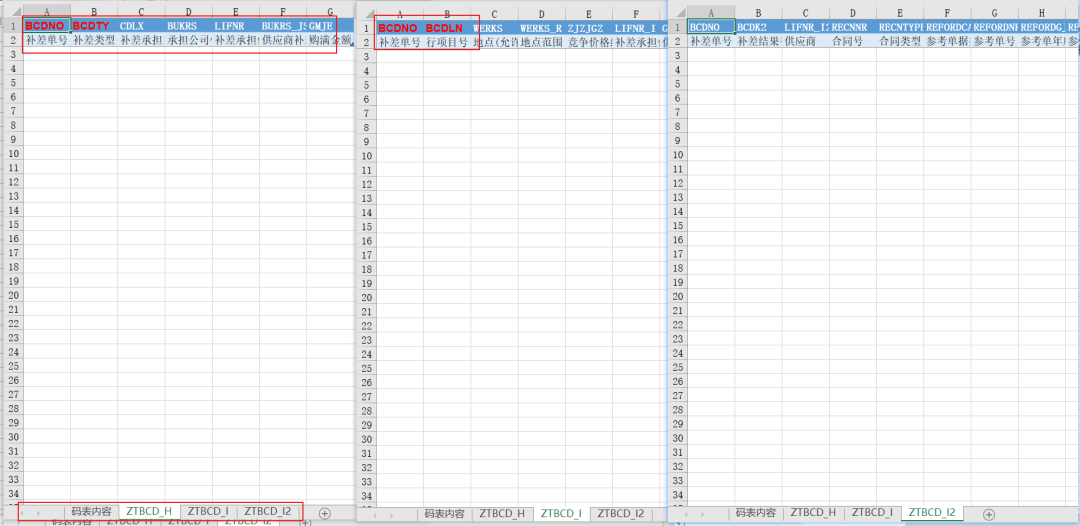Select ZTBCD_I2 tab in right window
The width and height of the screenshot is (1080, 526).
(x=932, y=513)
